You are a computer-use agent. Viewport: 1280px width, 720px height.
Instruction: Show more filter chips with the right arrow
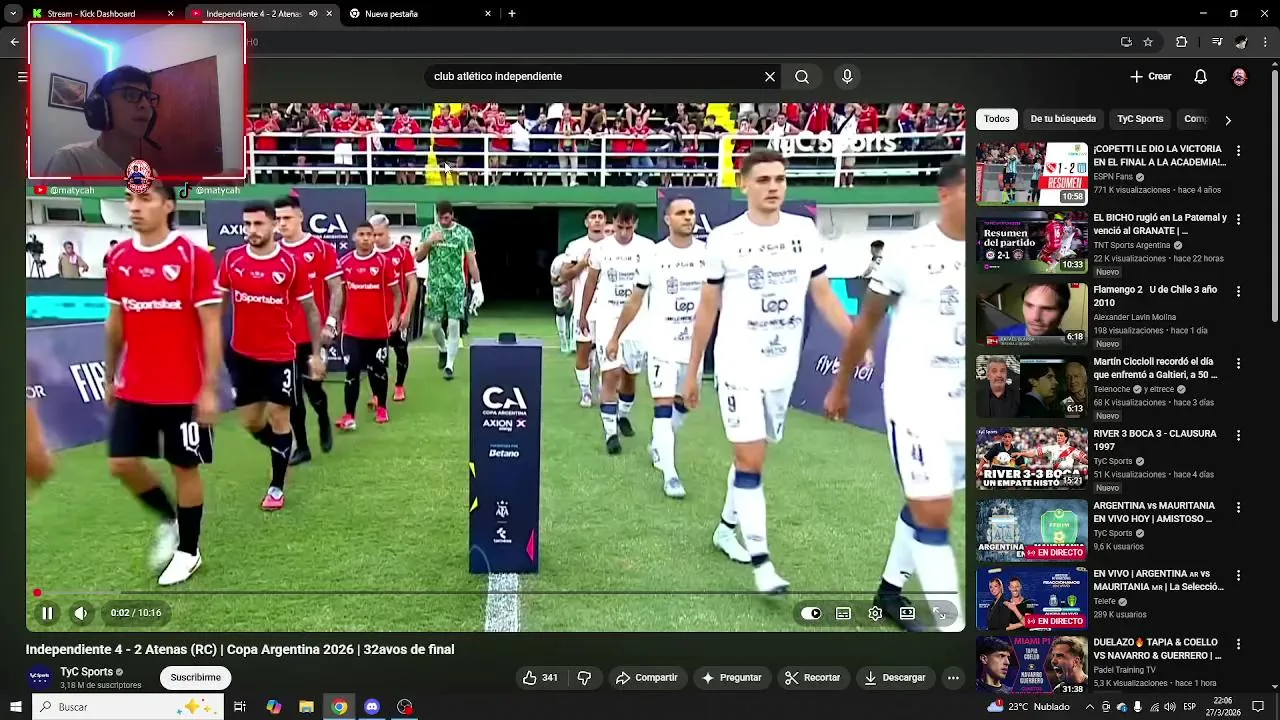1228,120
